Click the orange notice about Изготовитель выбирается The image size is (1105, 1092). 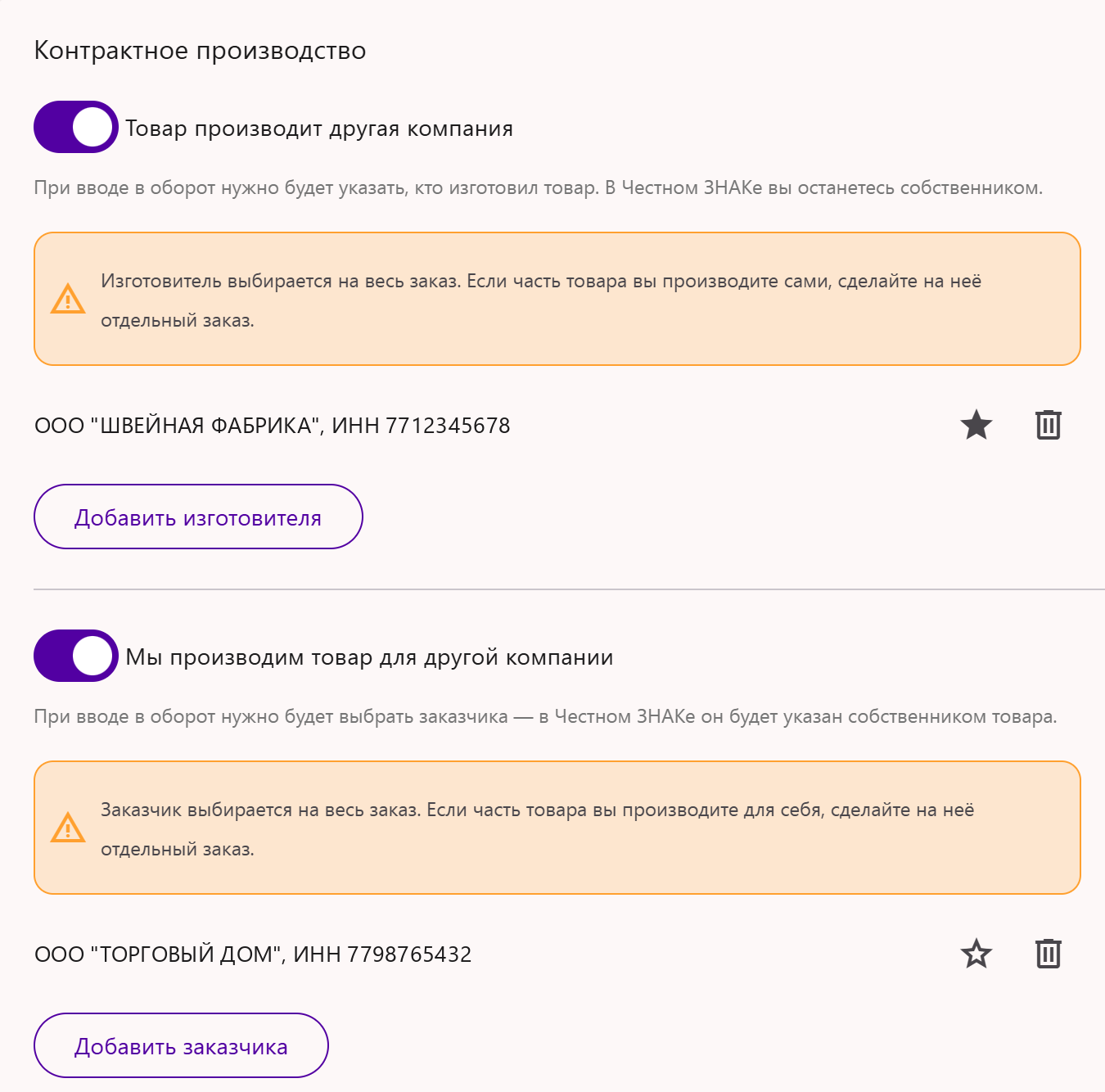click(x=557, y=299)
